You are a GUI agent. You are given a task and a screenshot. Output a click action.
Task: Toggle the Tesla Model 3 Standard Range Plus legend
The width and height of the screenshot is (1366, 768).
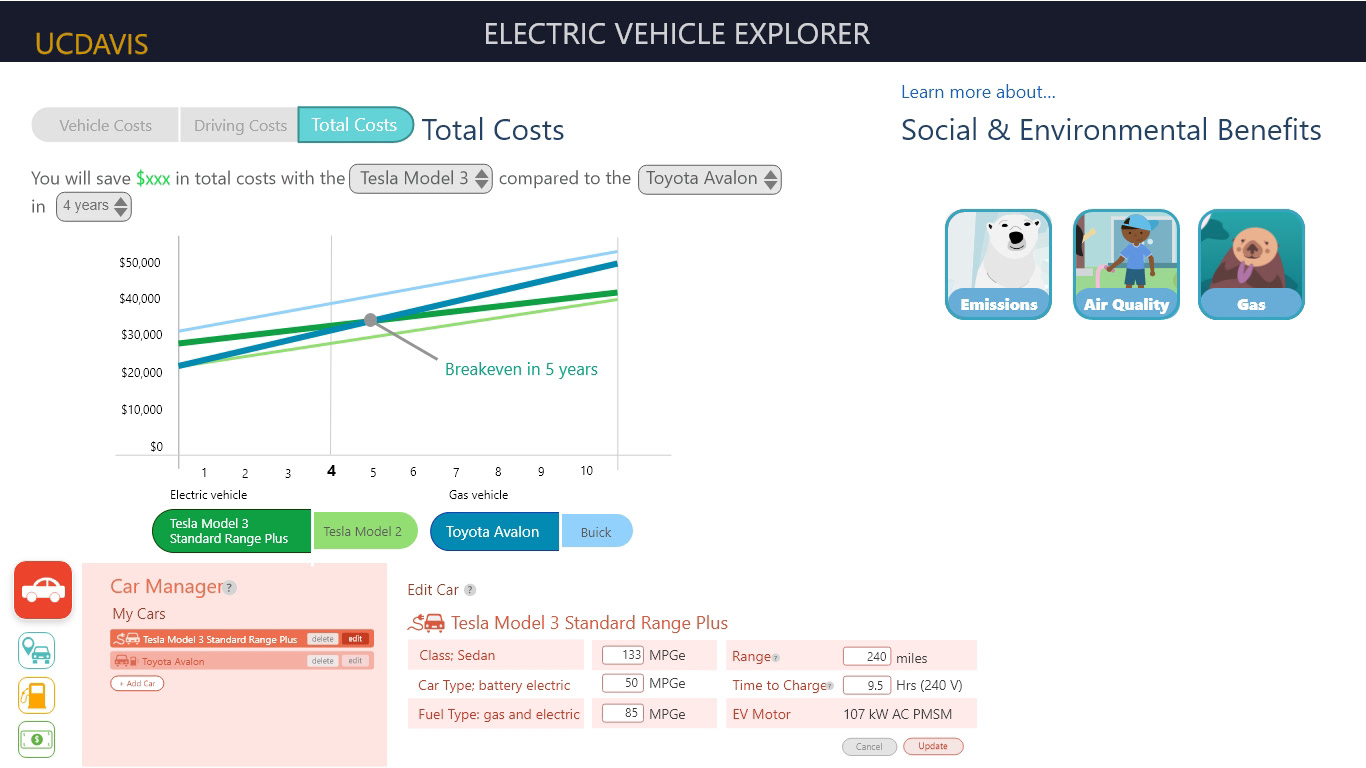(x=232, y=531)
